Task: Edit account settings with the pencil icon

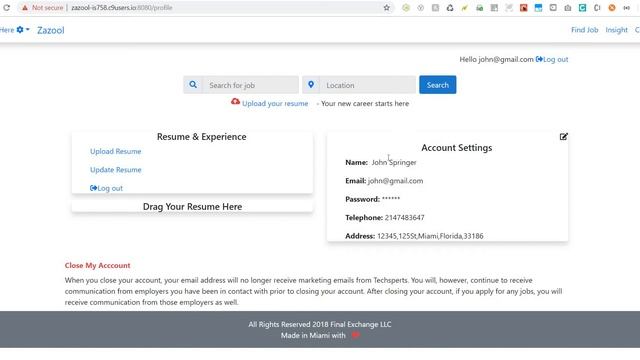Action: click(564, 137)
